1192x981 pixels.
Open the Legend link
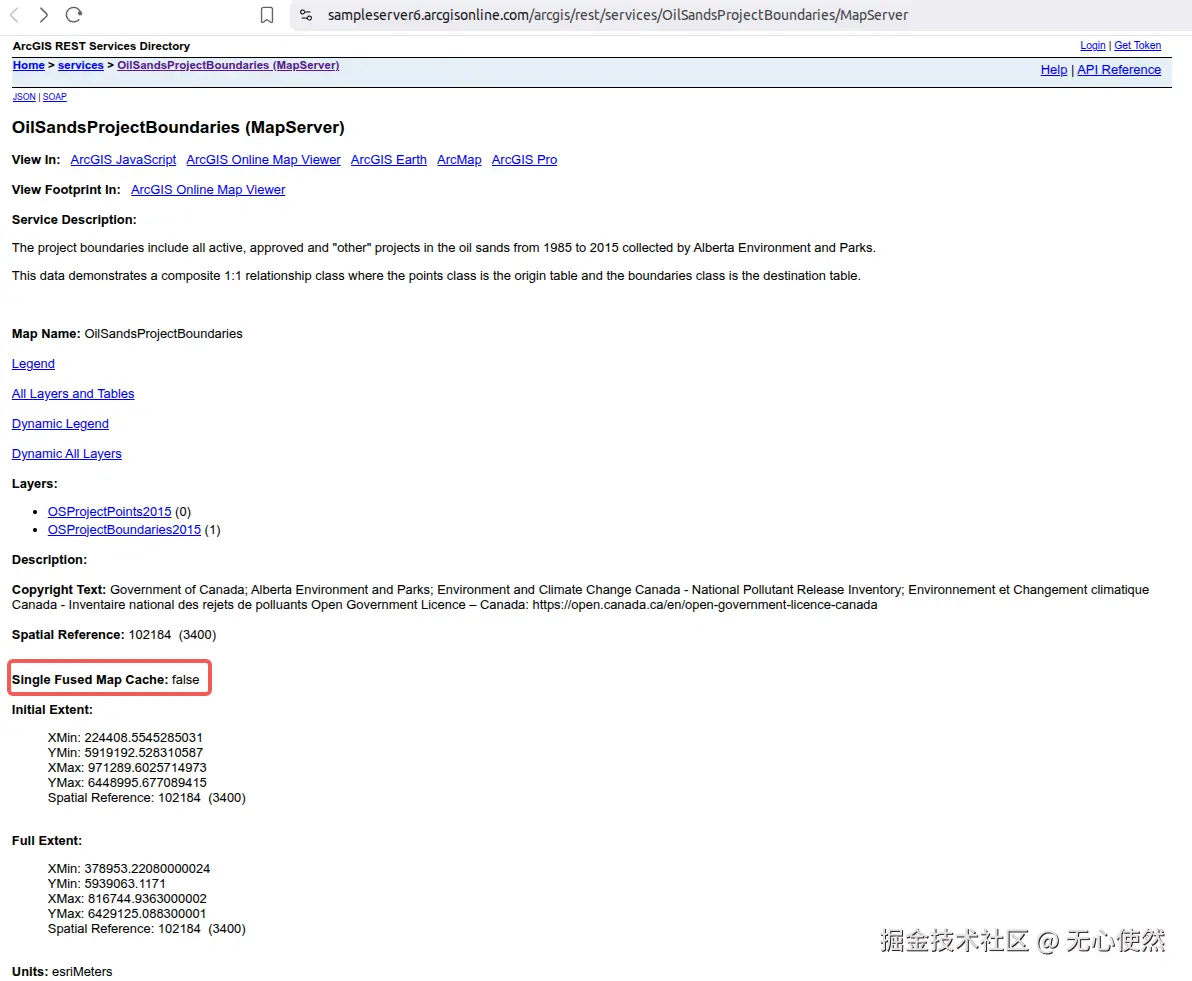(33, 364)
